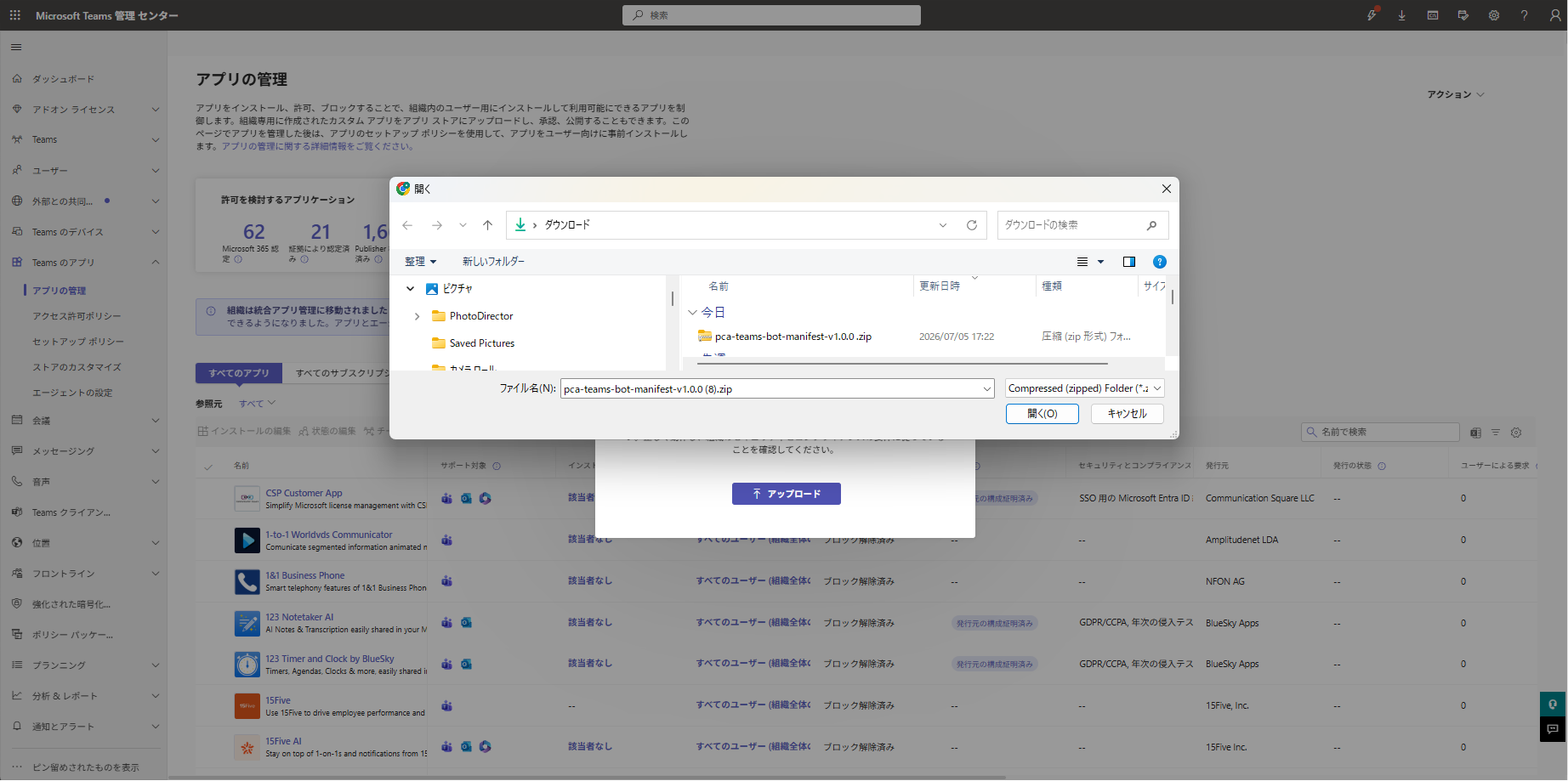The height and width of the screenshot is (781, 1568).
Task: Click the page horizontal scrollbar at bottom
Action: 588,777
